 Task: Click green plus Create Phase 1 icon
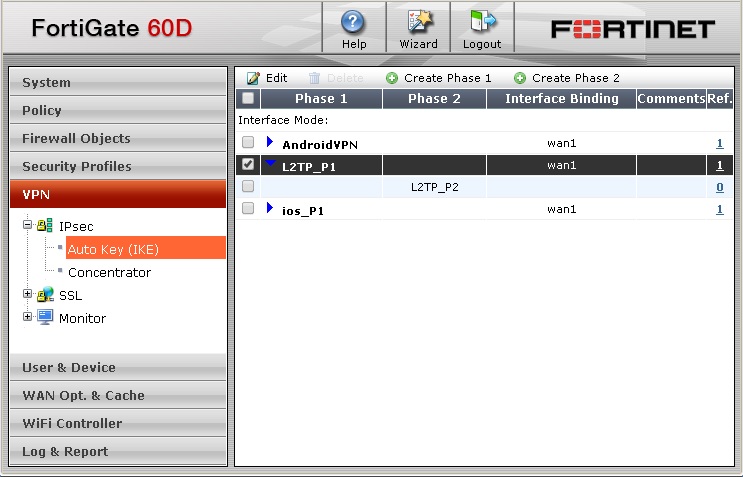[x=392, y=78]
